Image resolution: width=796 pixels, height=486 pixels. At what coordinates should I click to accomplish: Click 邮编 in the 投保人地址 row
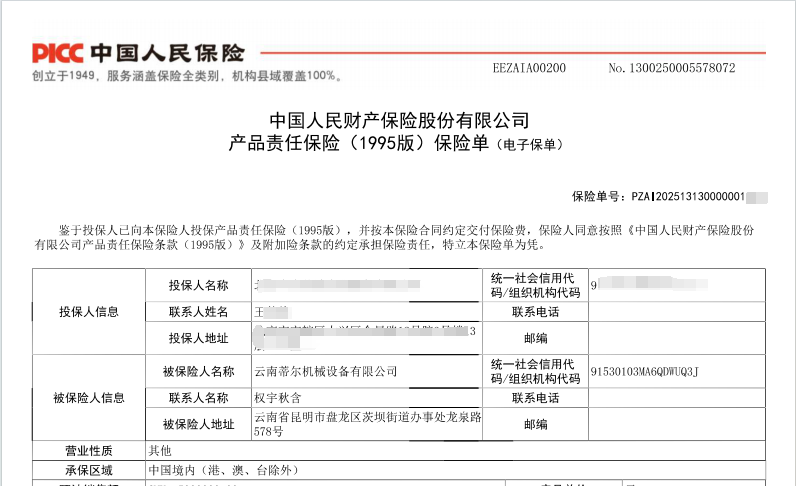click(536, 338)
